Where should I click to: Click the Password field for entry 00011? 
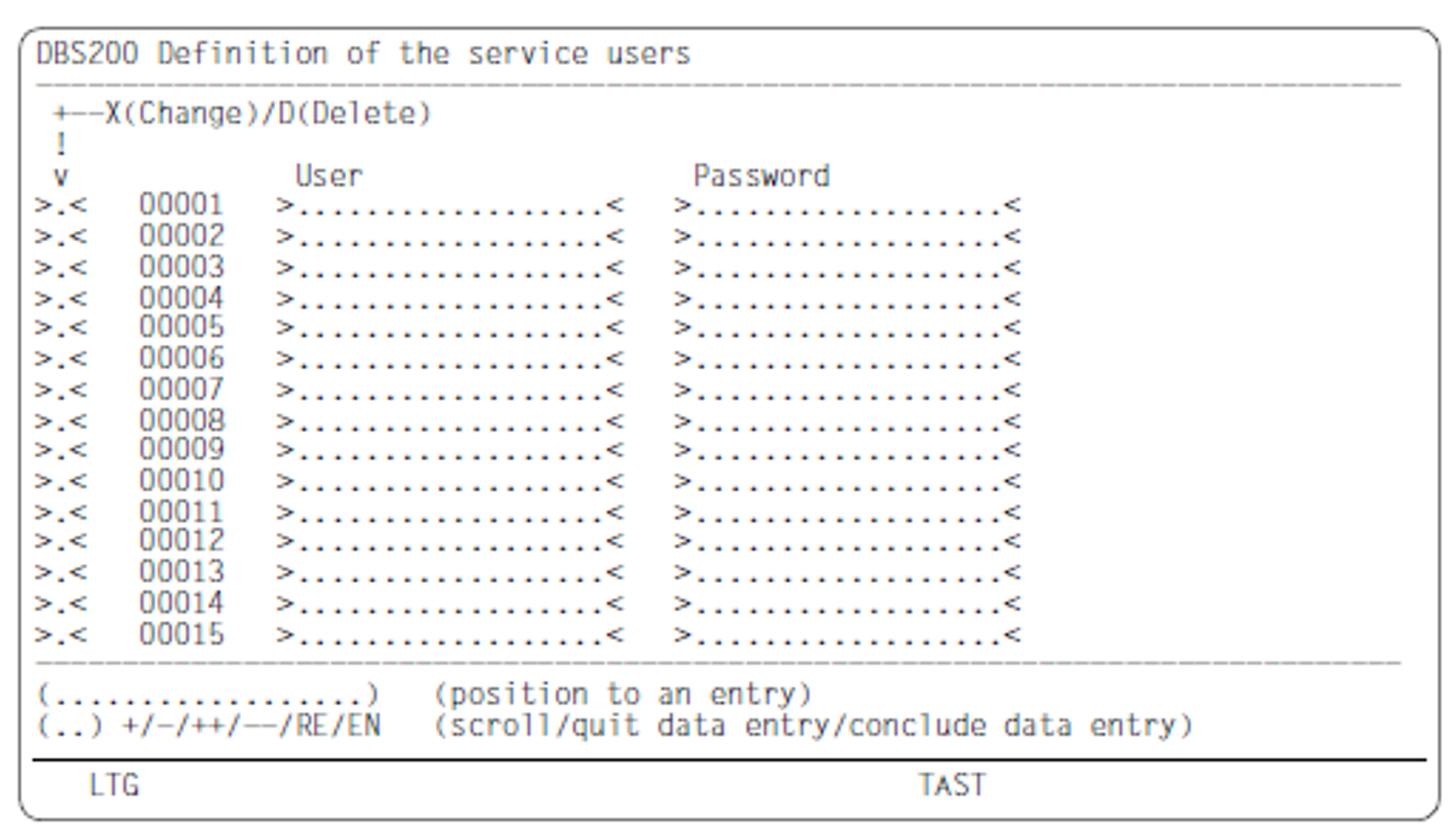847,513
